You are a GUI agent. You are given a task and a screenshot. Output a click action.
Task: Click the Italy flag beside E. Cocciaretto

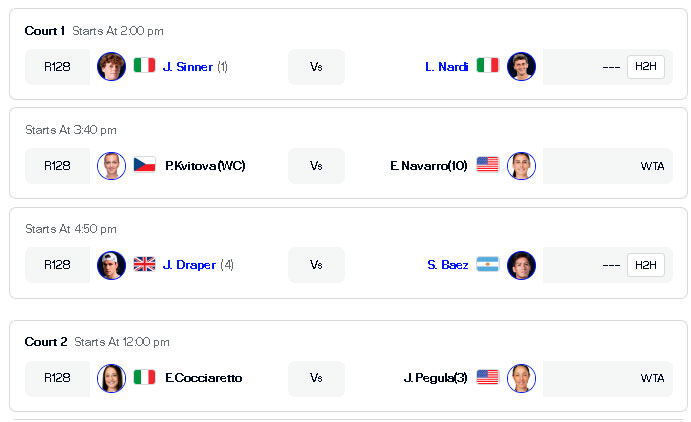point(144,377)
